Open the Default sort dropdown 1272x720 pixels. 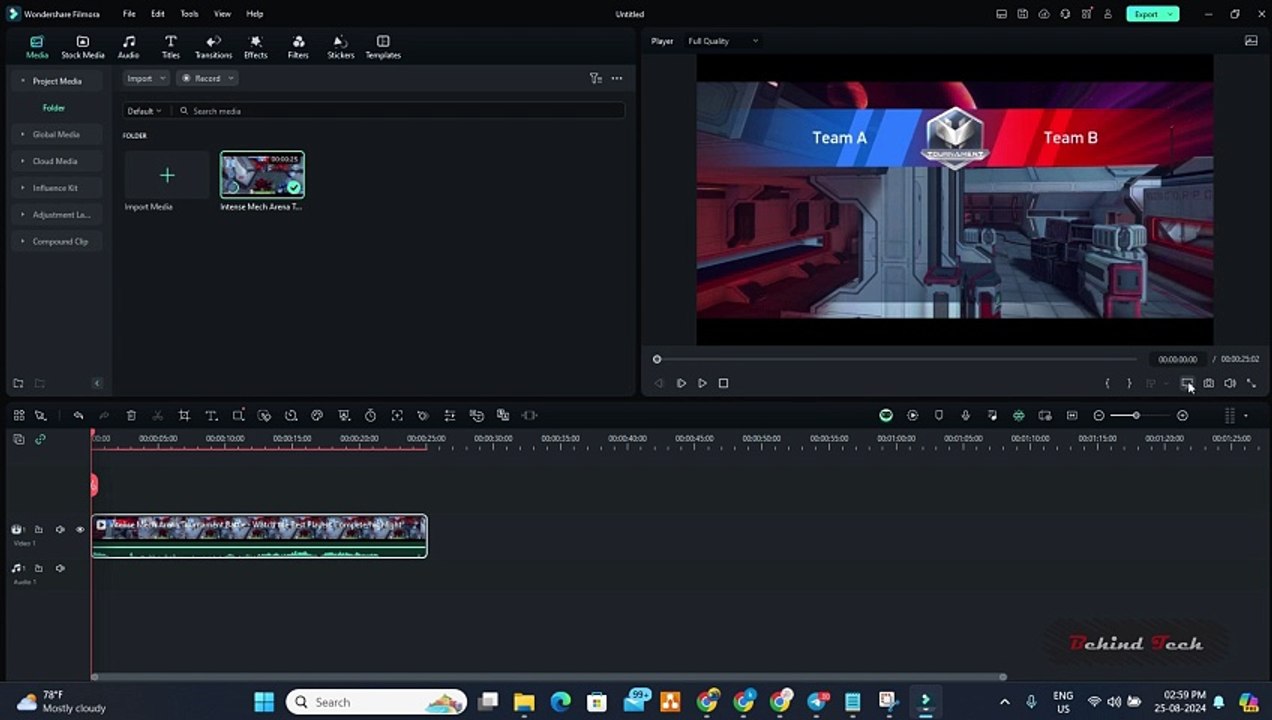(x=145, y=111)
